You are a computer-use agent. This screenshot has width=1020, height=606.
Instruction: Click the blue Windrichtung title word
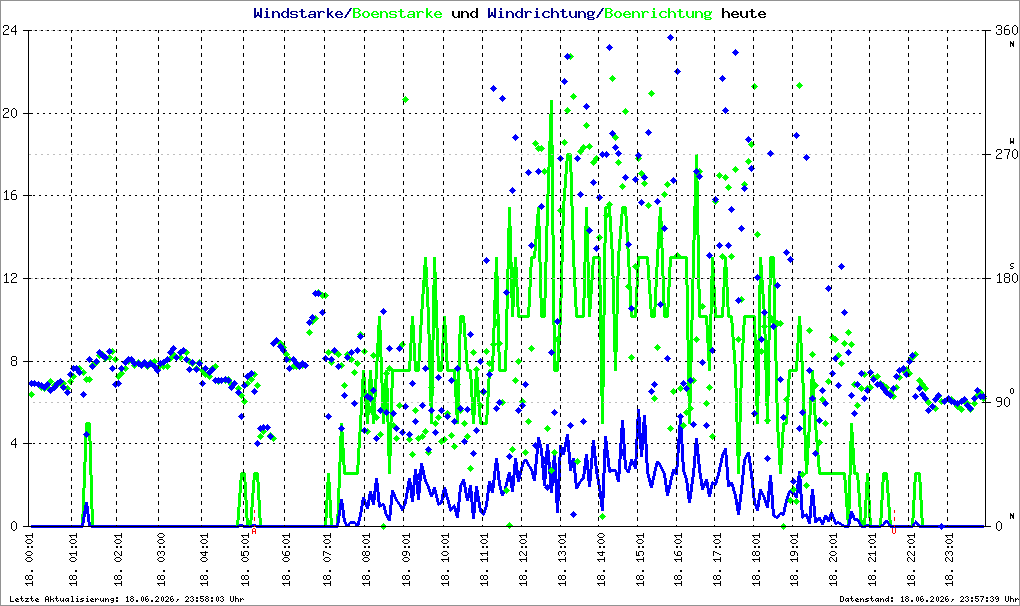pos(541,13)
